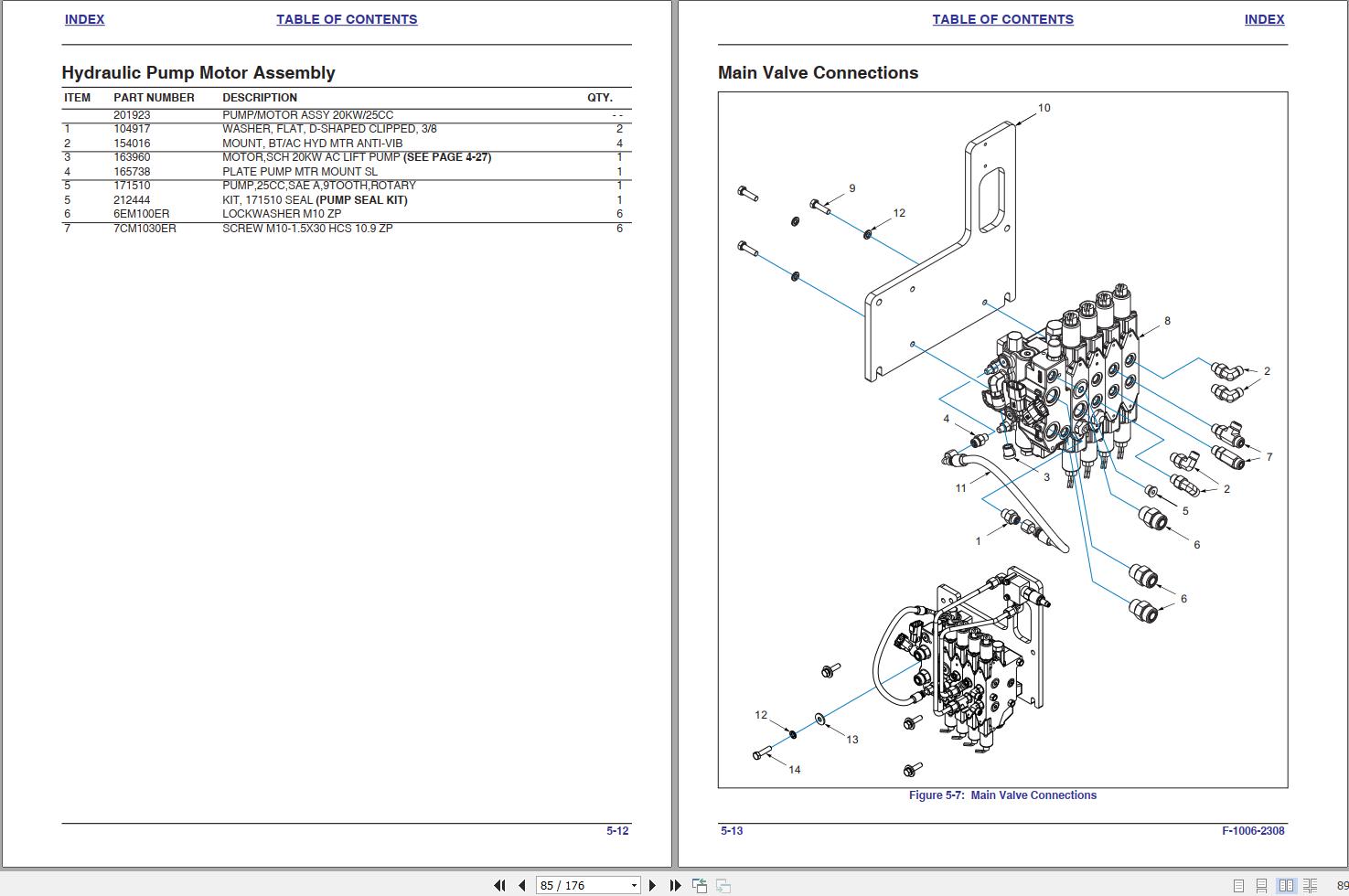Click the page number 5-13 footer

[732, 831]
